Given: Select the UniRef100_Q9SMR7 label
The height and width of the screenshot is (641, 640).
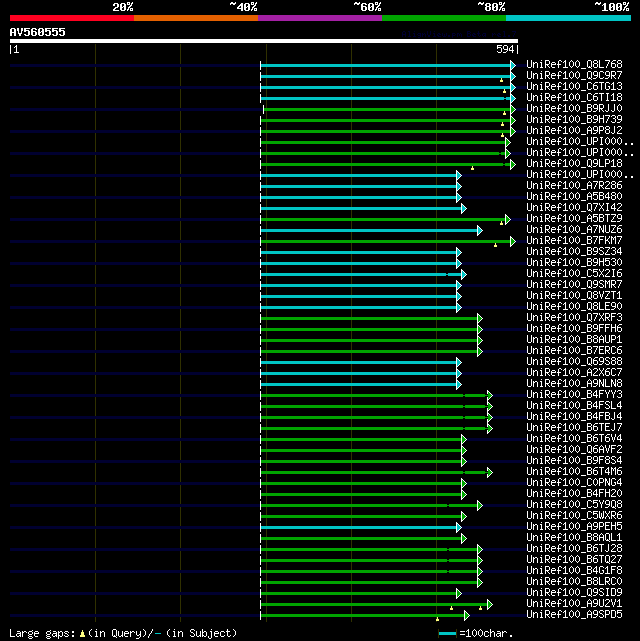Looking at the screenshot, I should (x=574, y=285).
